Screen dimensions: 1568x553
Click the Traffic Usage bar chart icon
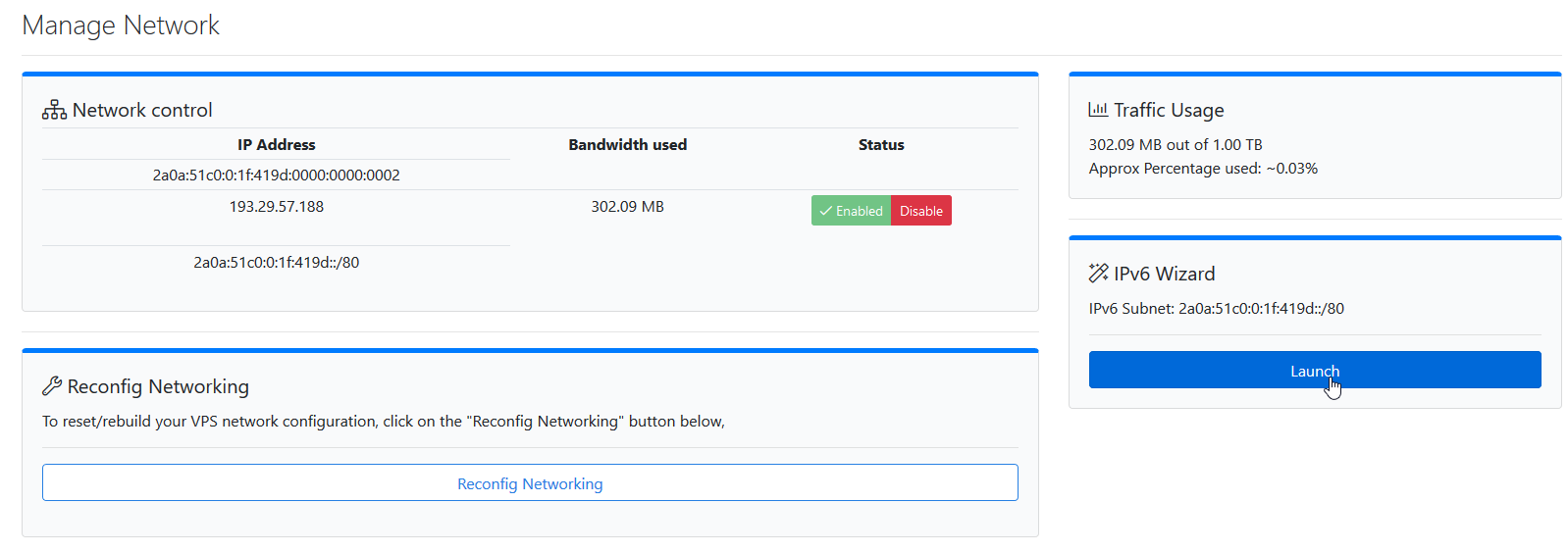tap(1098, 110)
